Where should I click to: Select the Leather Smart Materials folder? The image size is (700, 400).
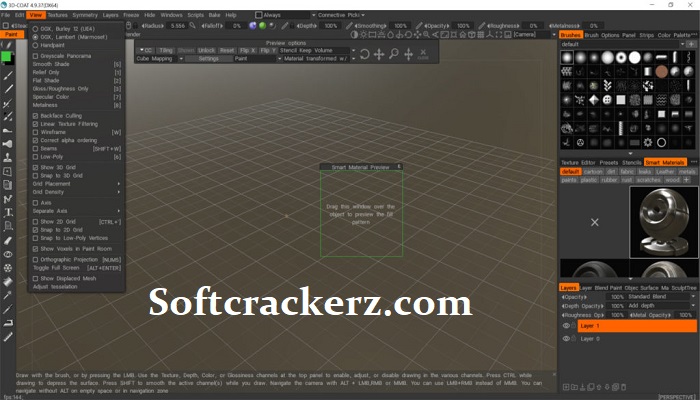[665, 171]
